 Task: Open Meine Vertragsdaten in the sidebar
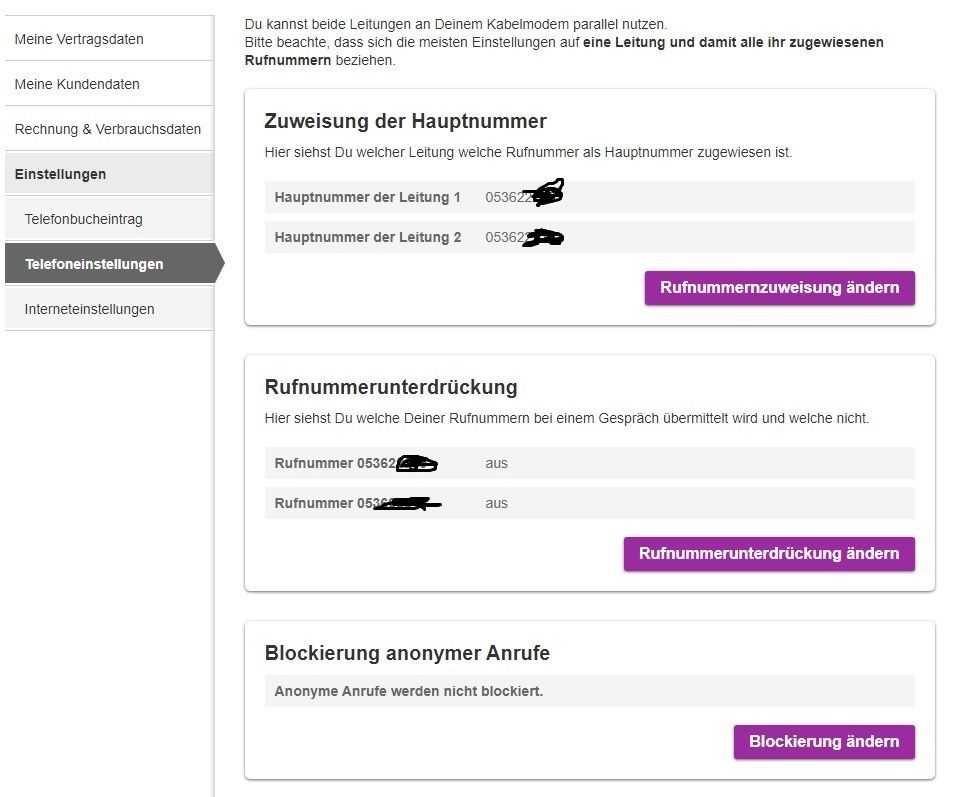click(x=79, y=39)
